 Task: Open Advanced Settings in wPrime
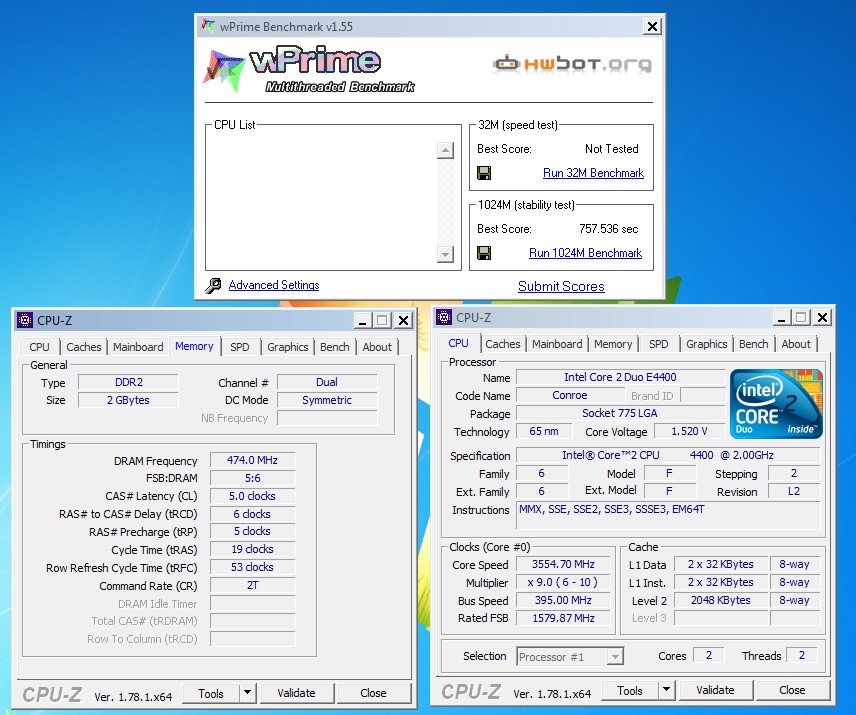[x=274, y=285]
